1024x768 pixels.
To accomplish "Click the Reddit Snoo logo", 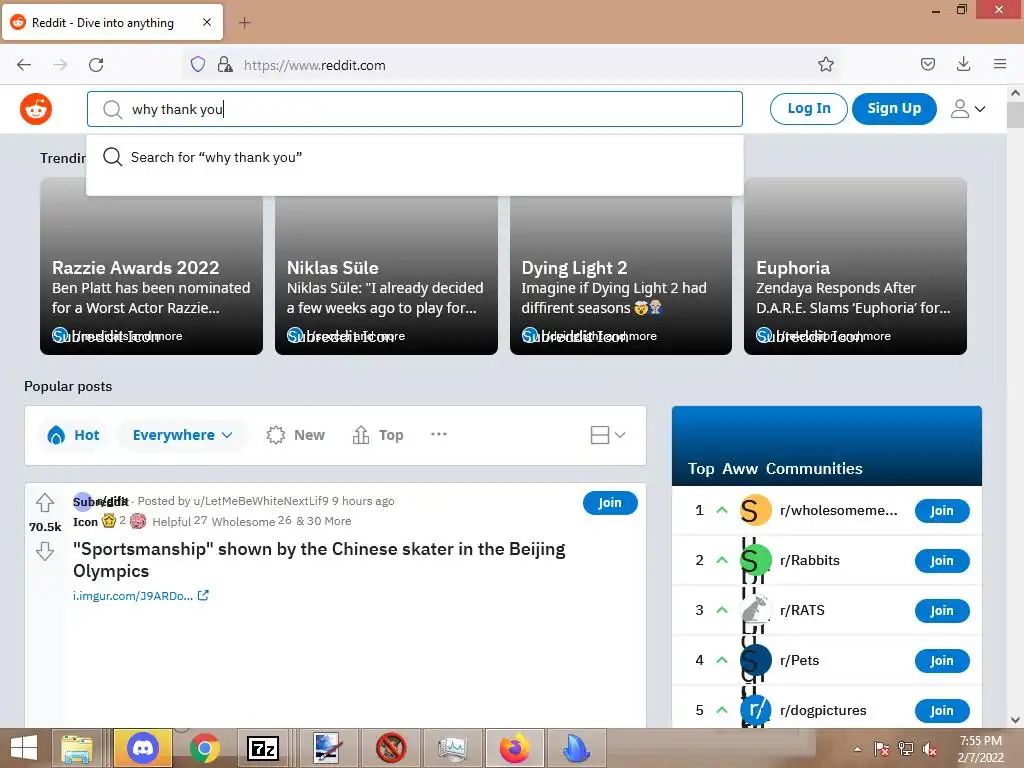I will 36,109.
